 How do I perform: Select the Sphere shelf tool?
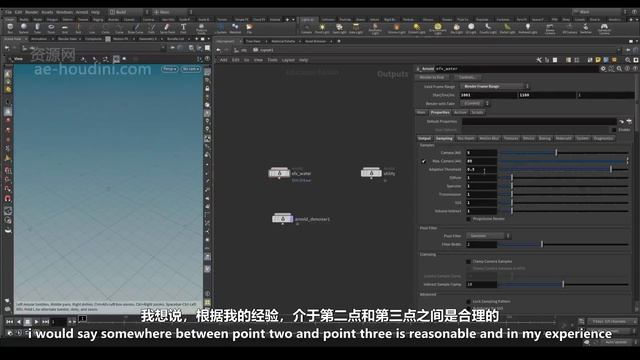pos(24,28)
